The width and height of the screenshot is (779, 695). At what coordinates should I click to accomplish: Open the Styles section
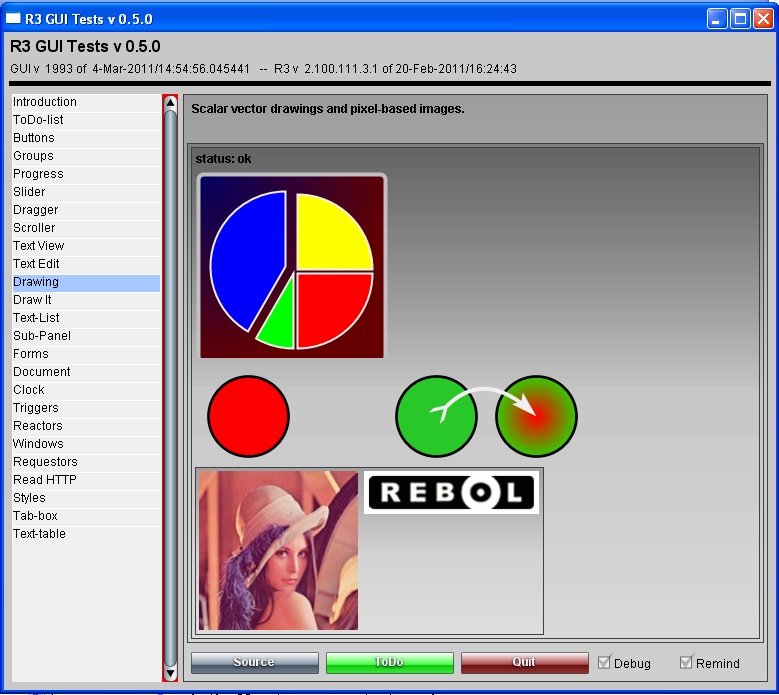pos(86,498)
